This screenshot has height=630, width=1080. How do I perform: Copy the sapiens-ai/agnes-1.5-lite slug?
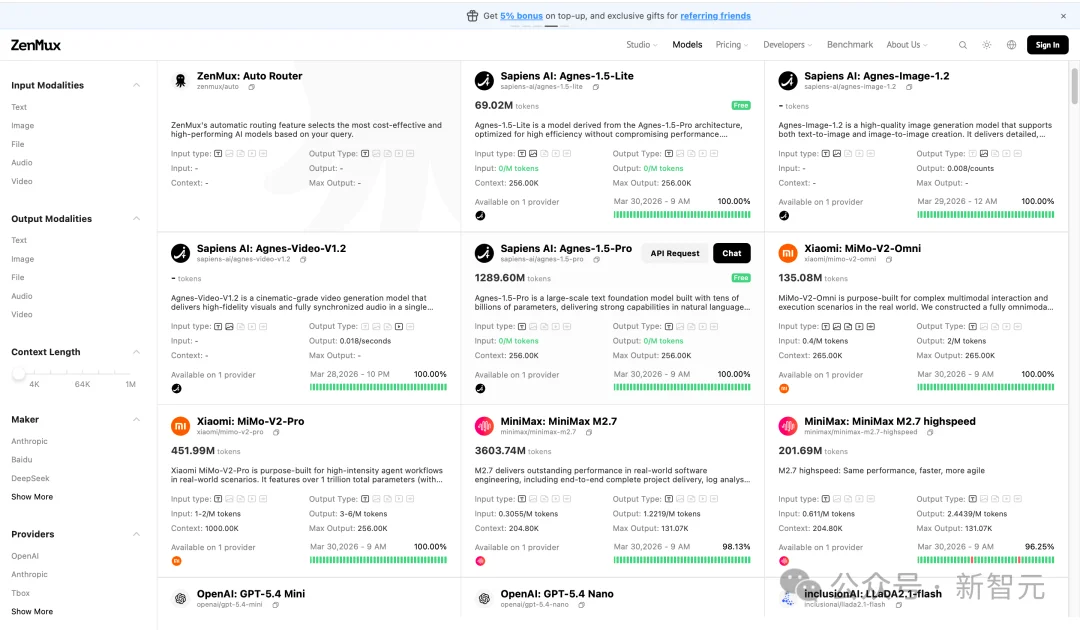(595, 87)
